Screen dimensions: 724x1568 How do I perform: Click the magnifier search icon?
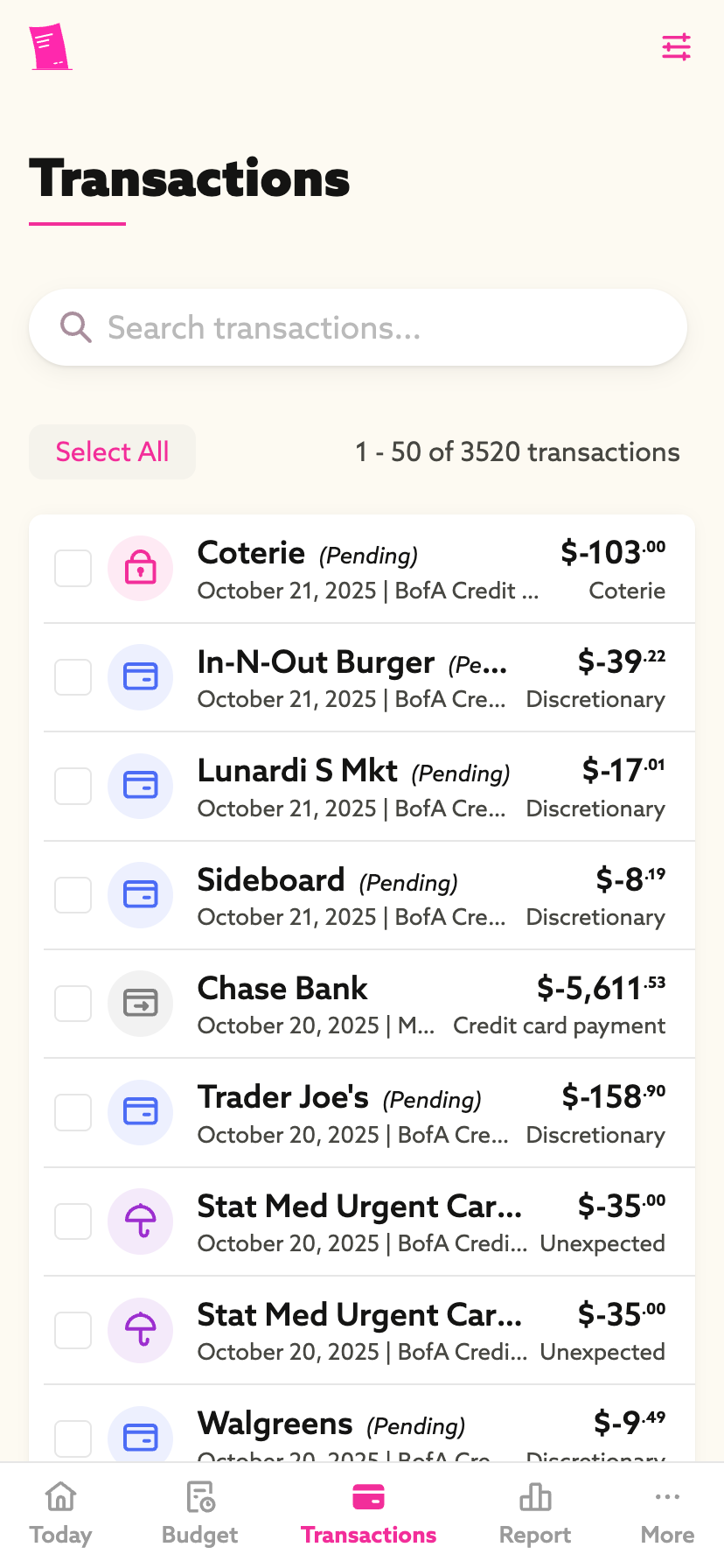pyautogui.click(x=76, y=328)
